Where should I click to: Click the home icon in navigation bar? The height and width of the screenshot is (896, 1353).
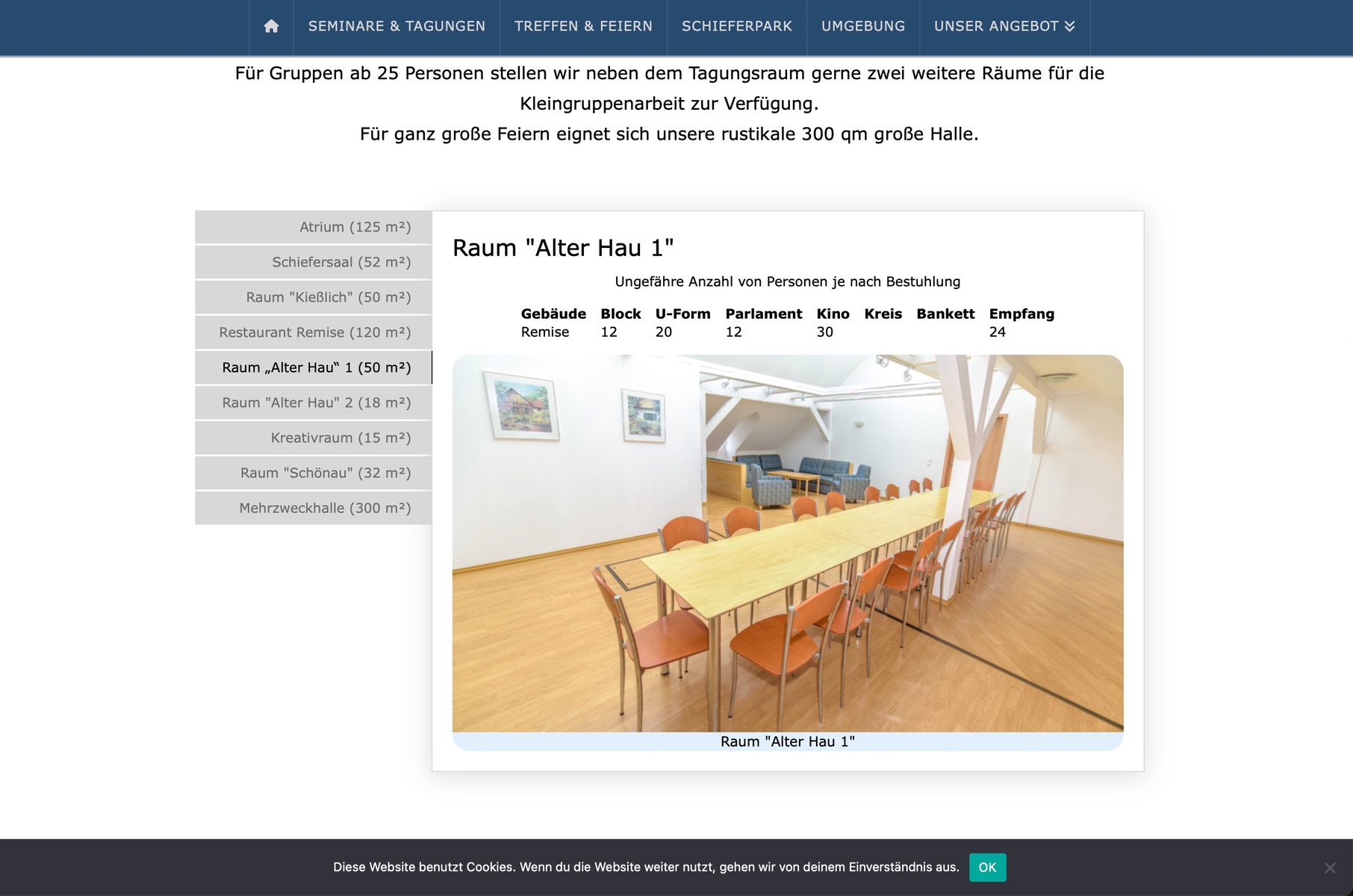[271, 26]
